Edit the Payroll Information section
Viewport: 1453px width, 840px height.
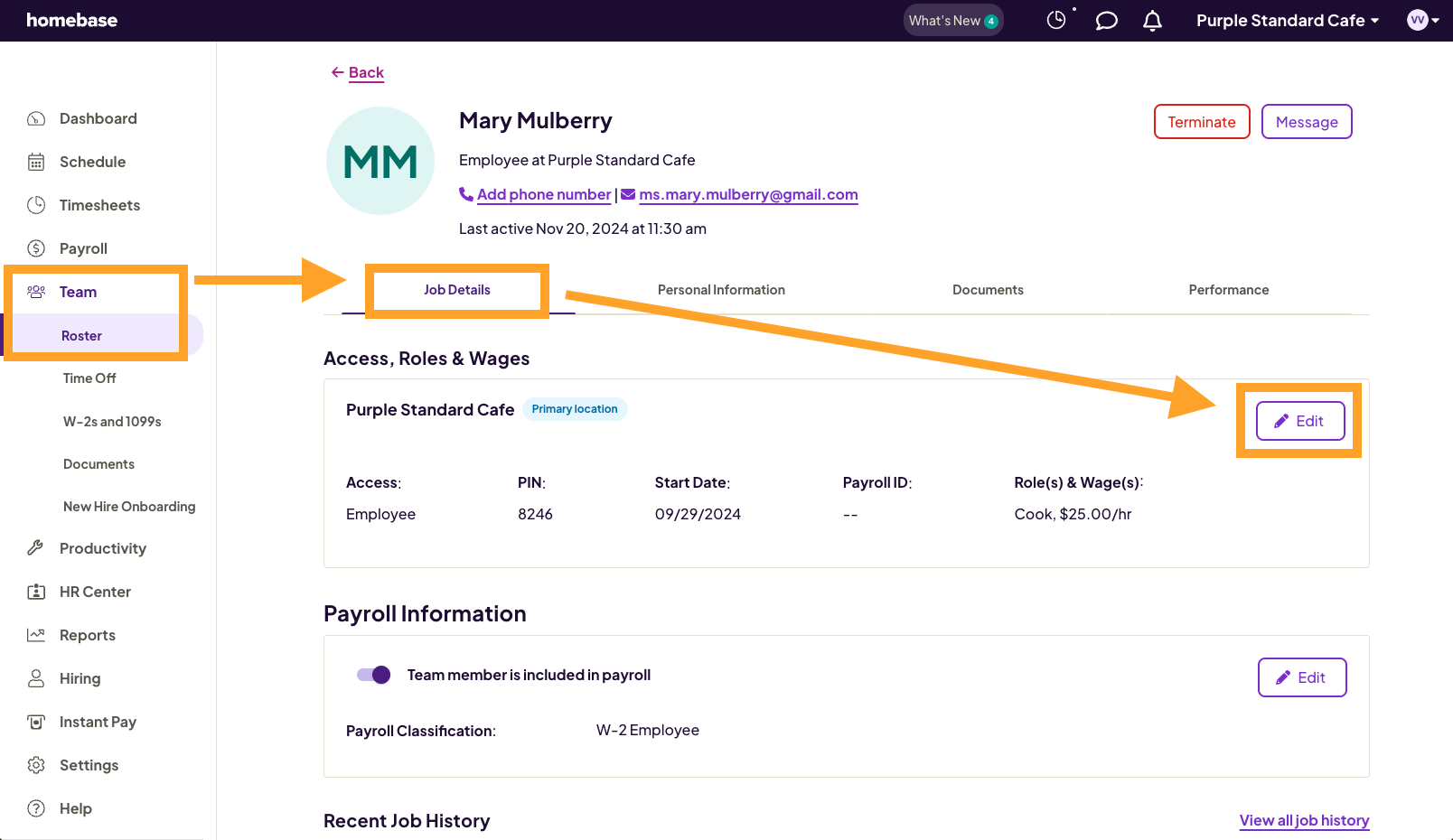pyautogui.click(x=1302, y=677)
